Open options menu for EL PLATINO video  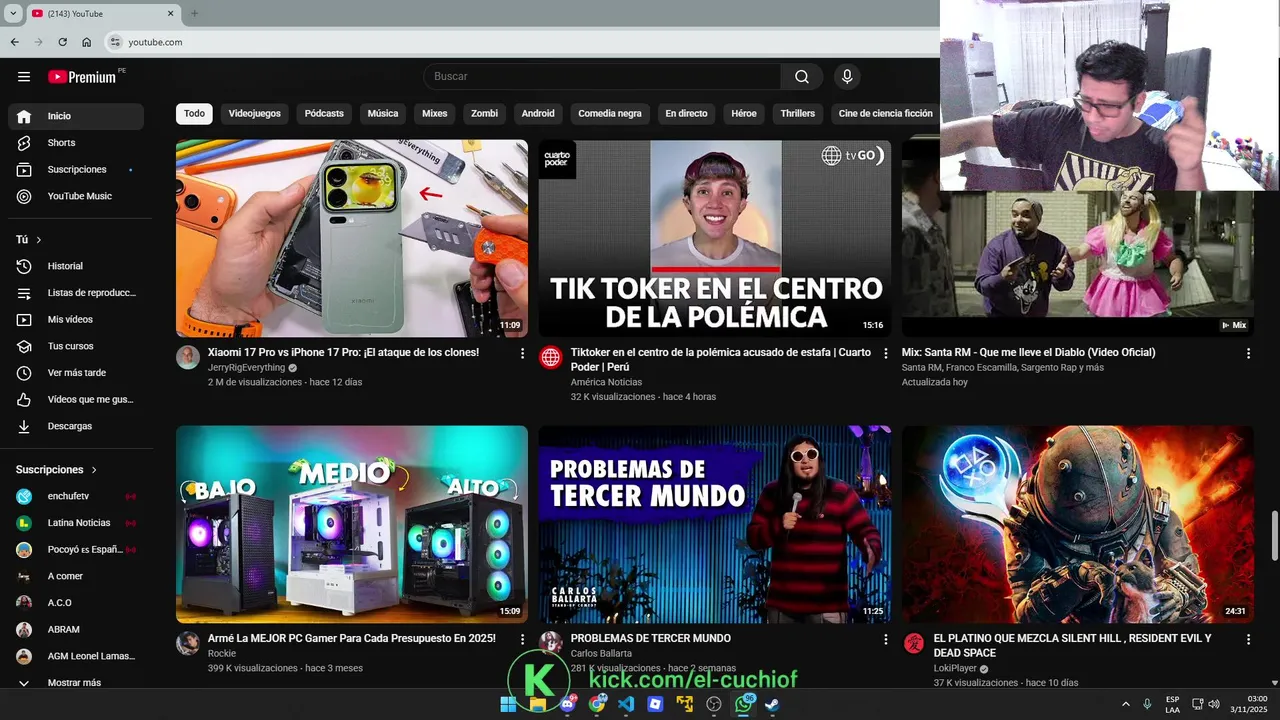click(x=1248, y=639)
